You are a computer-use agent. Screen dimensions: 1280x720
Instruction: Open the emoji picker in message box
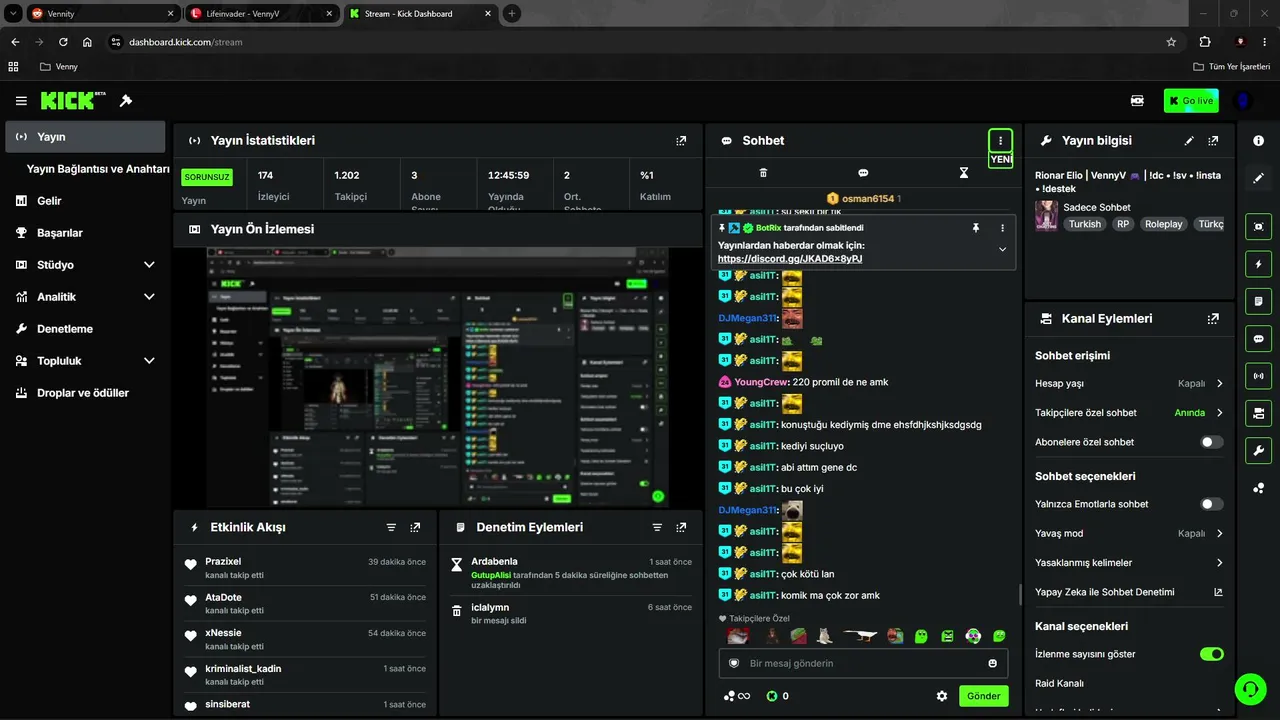tap(993, 663)
